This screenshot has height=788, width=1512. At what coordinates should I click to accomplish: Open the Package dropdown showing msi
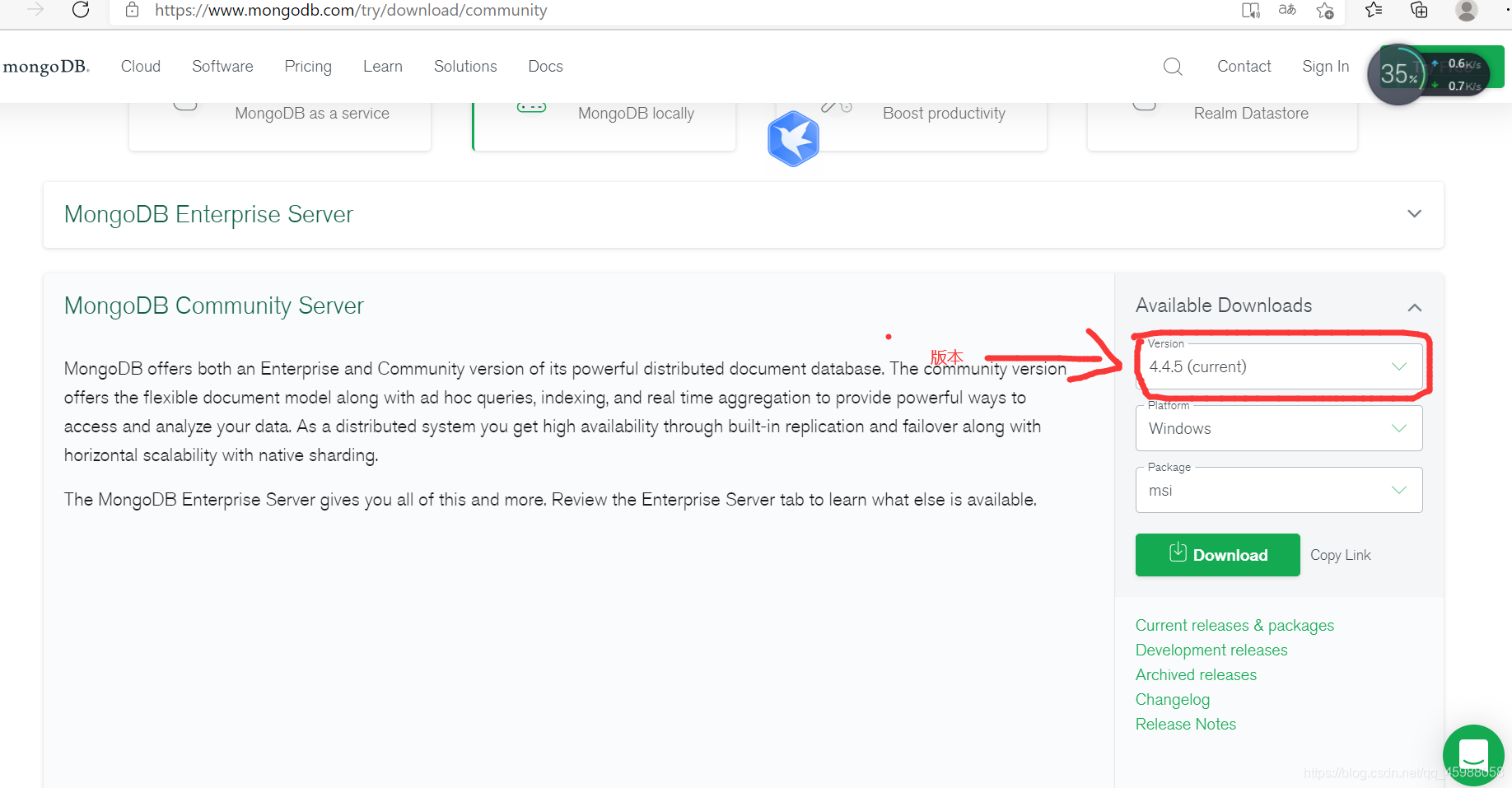coord(1279,490)
